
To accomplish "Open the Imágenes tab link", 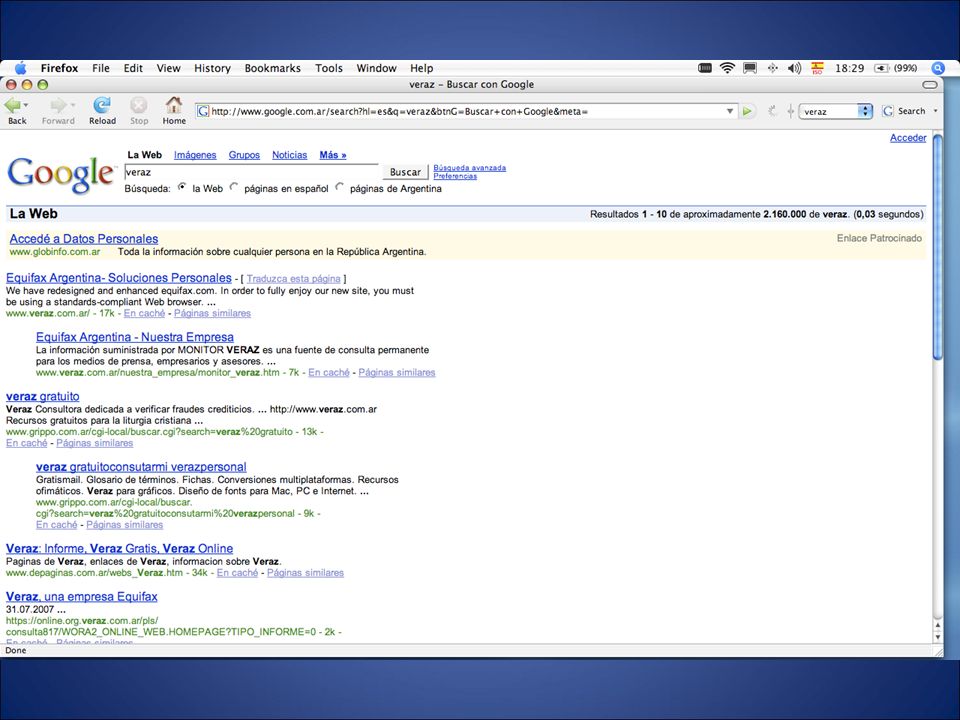I will 195,155.
